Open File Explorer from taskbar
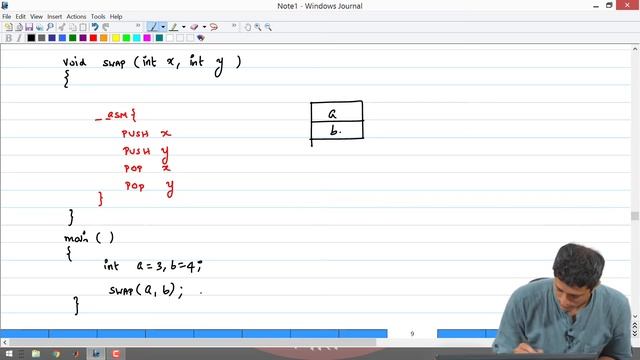 pyautogui.click(x=36, y=354)
